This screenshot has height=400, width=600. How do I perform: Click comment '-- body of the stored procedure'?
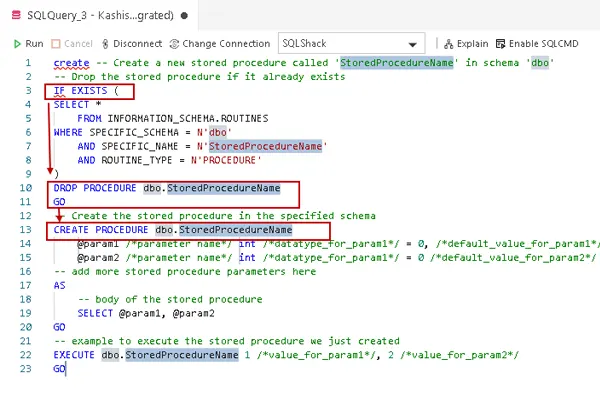coord(170,299)
